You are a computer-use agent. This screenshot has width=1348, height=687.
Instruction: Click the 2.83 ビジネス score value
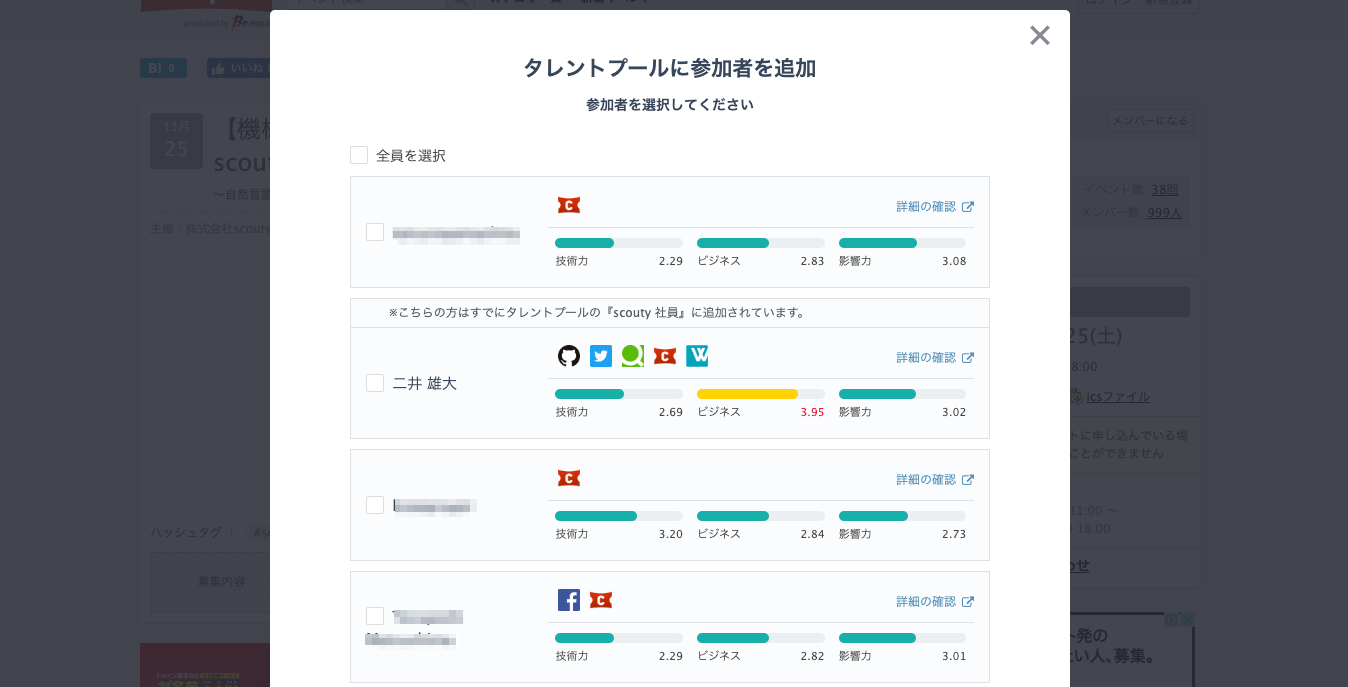(x=812, y=261)
